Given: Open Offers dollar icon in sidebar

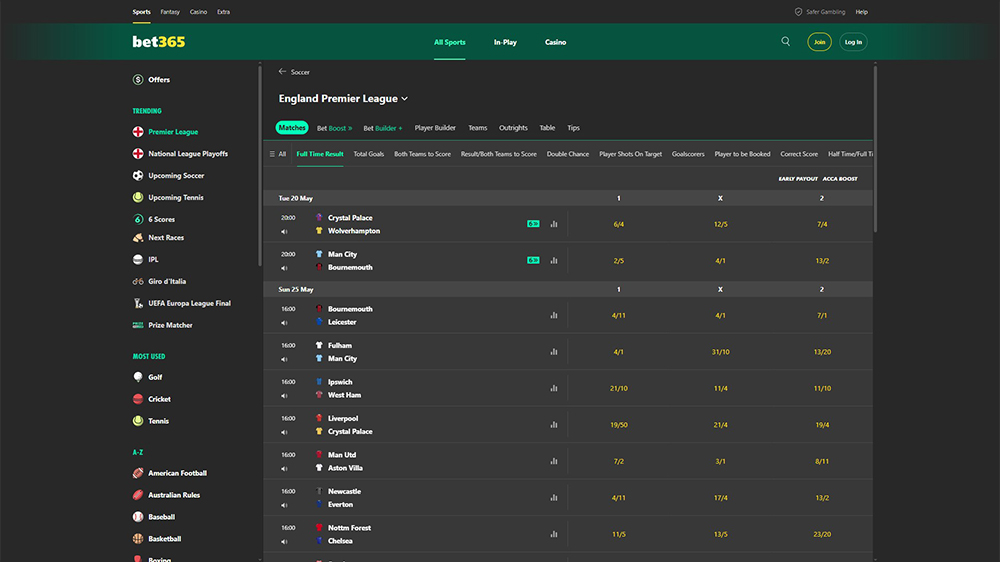Looking at the screenshot, I should coord(138,80).
